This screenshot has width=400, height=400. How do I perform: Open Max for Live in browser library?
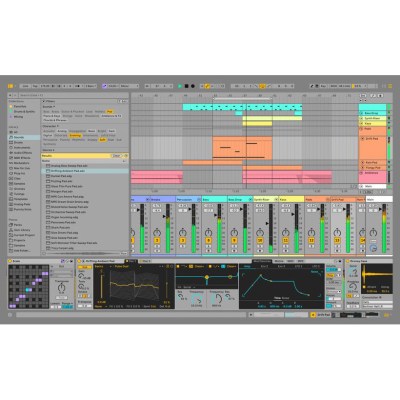pos(22,168)
